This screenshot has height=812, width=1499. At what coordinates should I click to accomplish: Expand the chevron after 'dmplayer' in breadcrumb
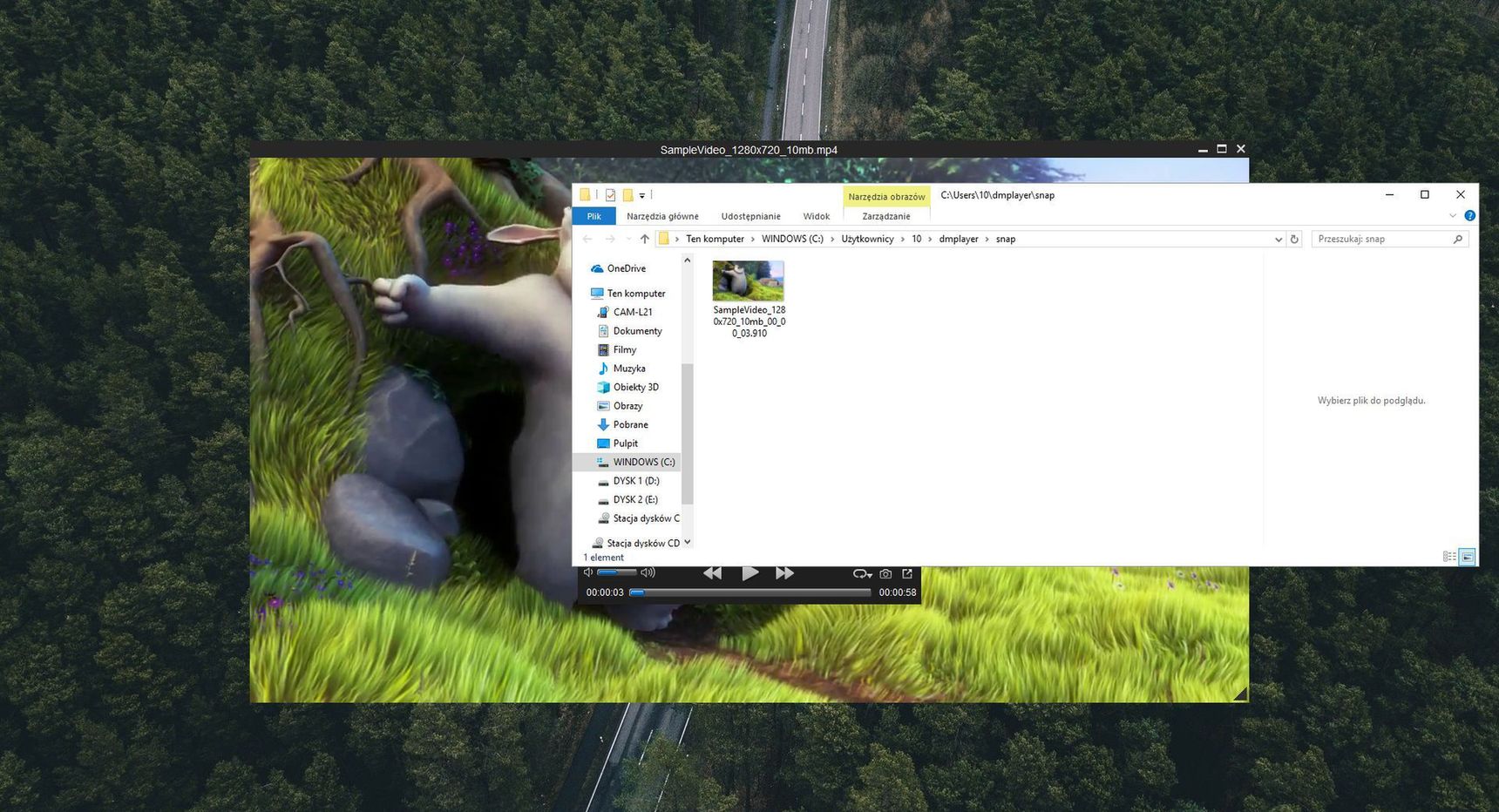pos(987,239)
